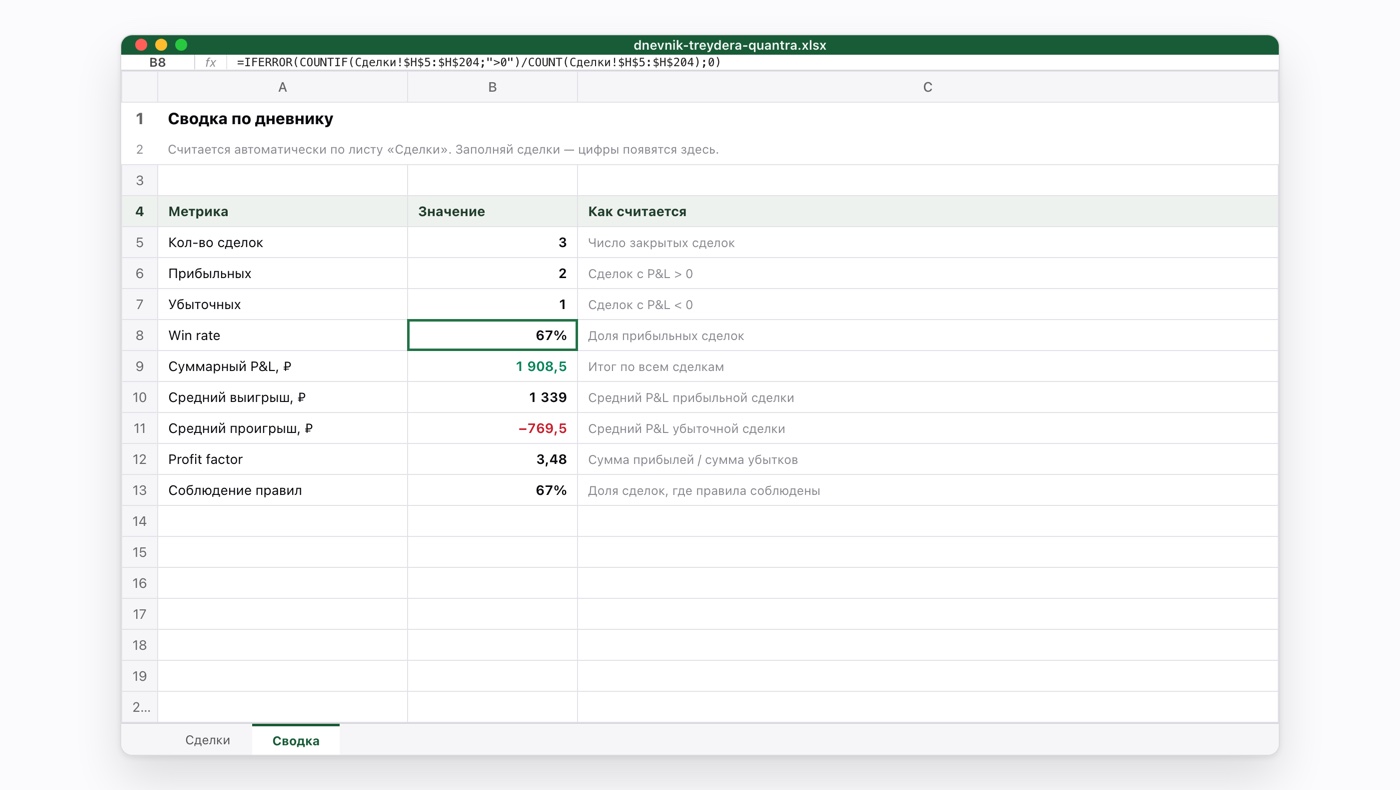Click the fx function icon
The height and width of the screenshot is (790, 1400).
point(210,62)
